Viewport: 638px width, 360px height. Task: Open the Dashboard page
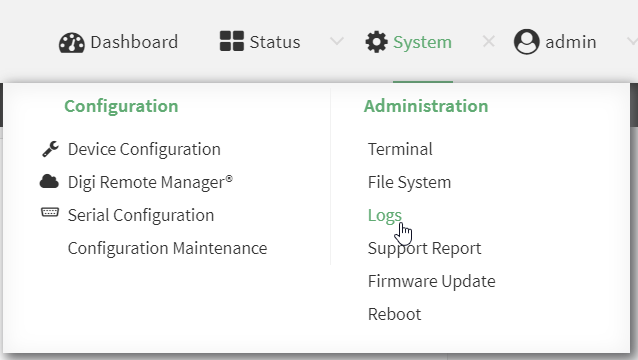(x=134, y=42)
